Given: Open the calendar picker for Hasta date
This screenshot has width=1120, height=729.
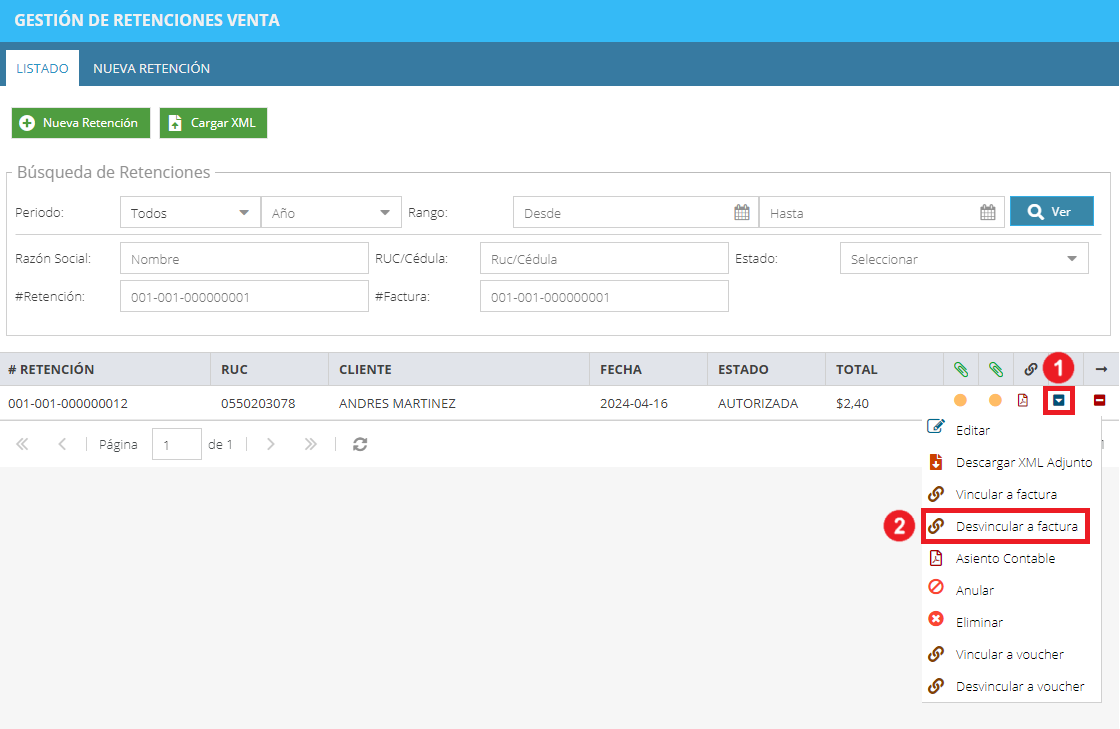Looking at the screenshot, I should [987, 212].
